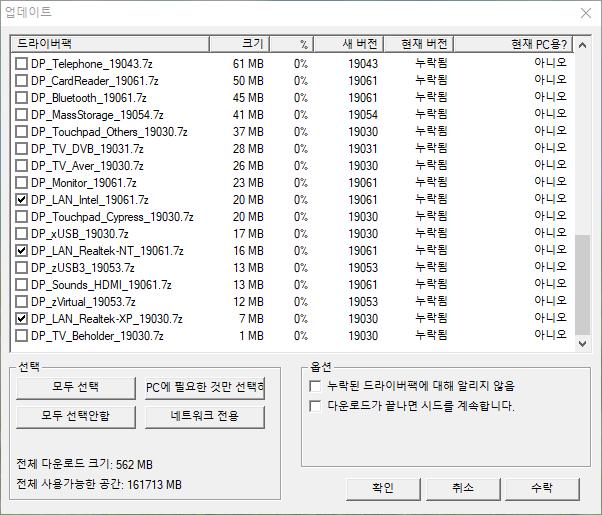The image size is (602, 515).
Task: Uncheck the DP_LAN_Intel_19061.7z driver pack
Action: pyautogui.click(x=22, y=200)
